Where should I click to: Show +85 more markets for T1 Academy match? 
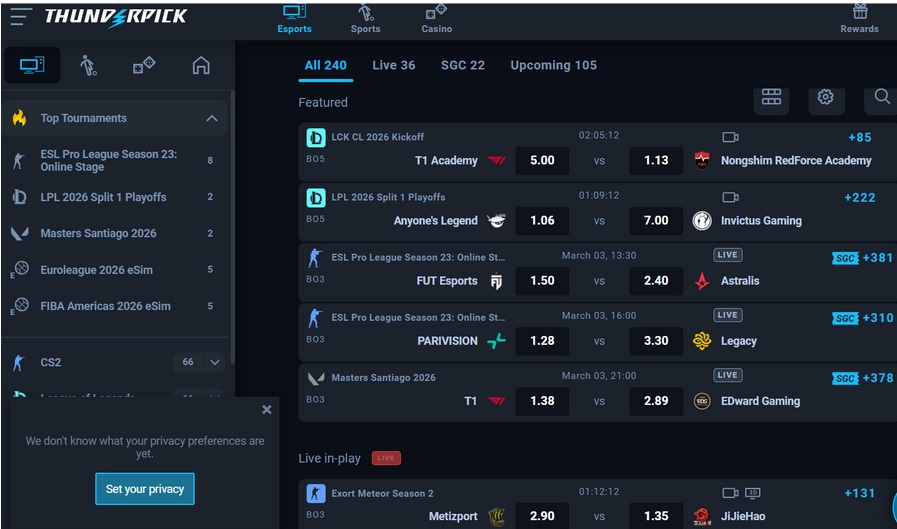[x=860, y=137]
